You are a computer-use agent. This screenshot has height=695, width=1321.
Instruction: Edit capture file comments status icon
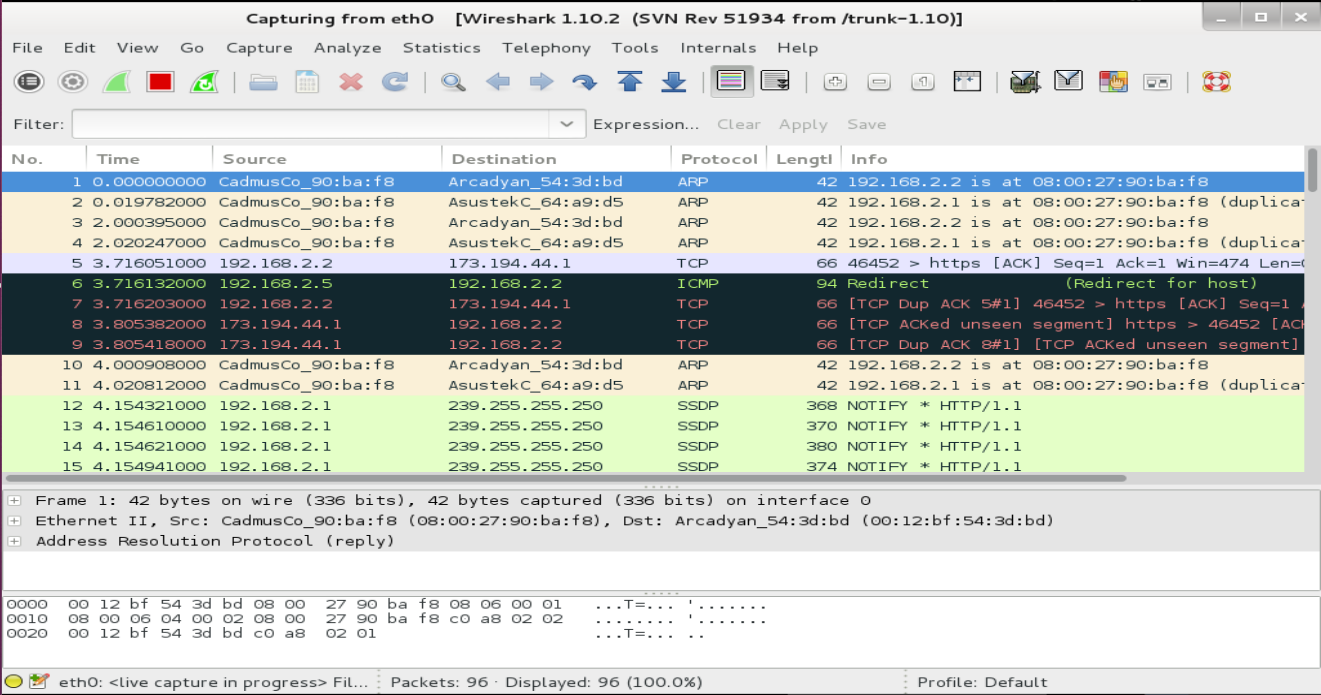click(39, 682)
